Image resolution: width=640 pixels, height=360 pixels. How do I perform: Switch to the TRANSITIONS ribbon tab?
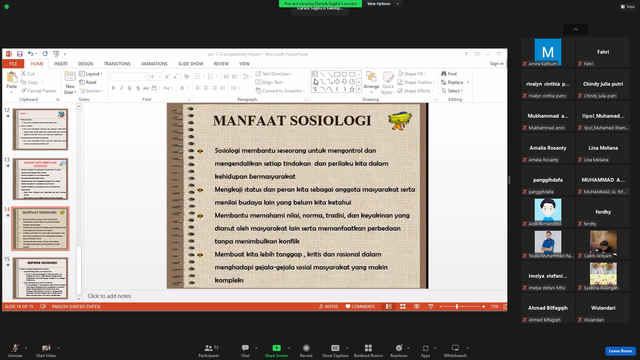tap(117, 64)
